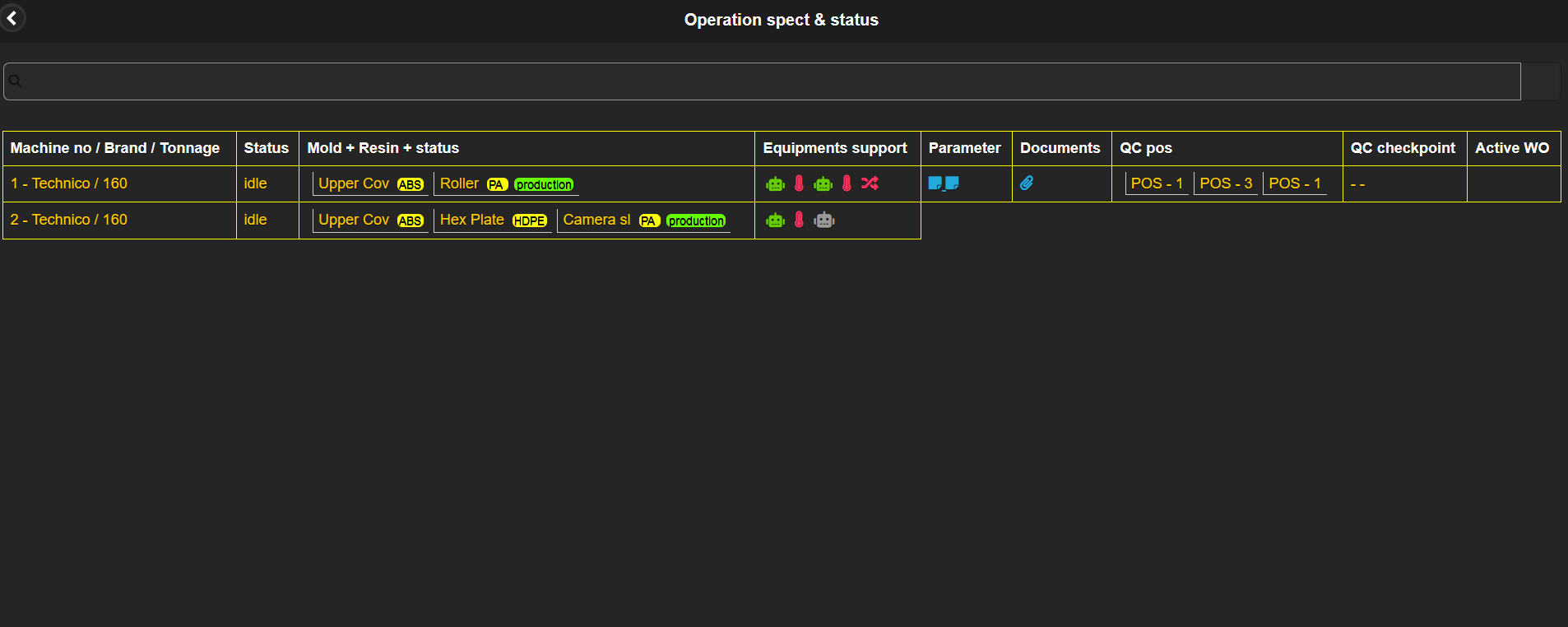Open machine 2 - Technico / 160
Screen dimensions: 1568x627
pos(69,220)
